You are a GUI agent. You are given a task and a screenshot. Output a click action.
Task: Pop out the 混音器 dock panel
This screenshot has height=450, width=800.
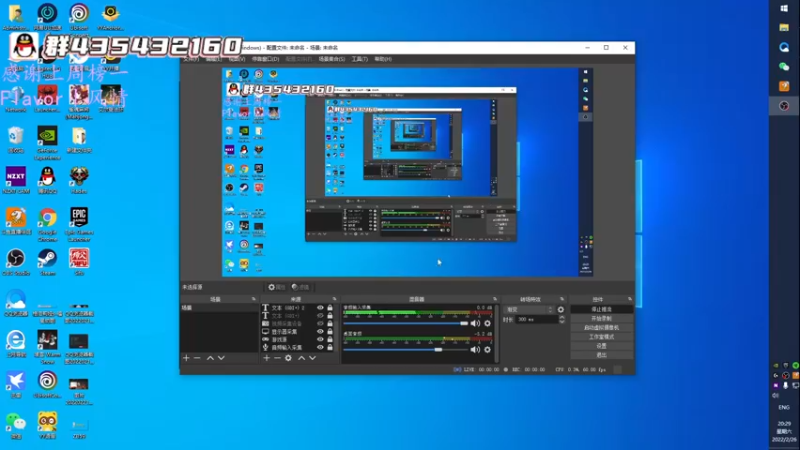point(494,299)
